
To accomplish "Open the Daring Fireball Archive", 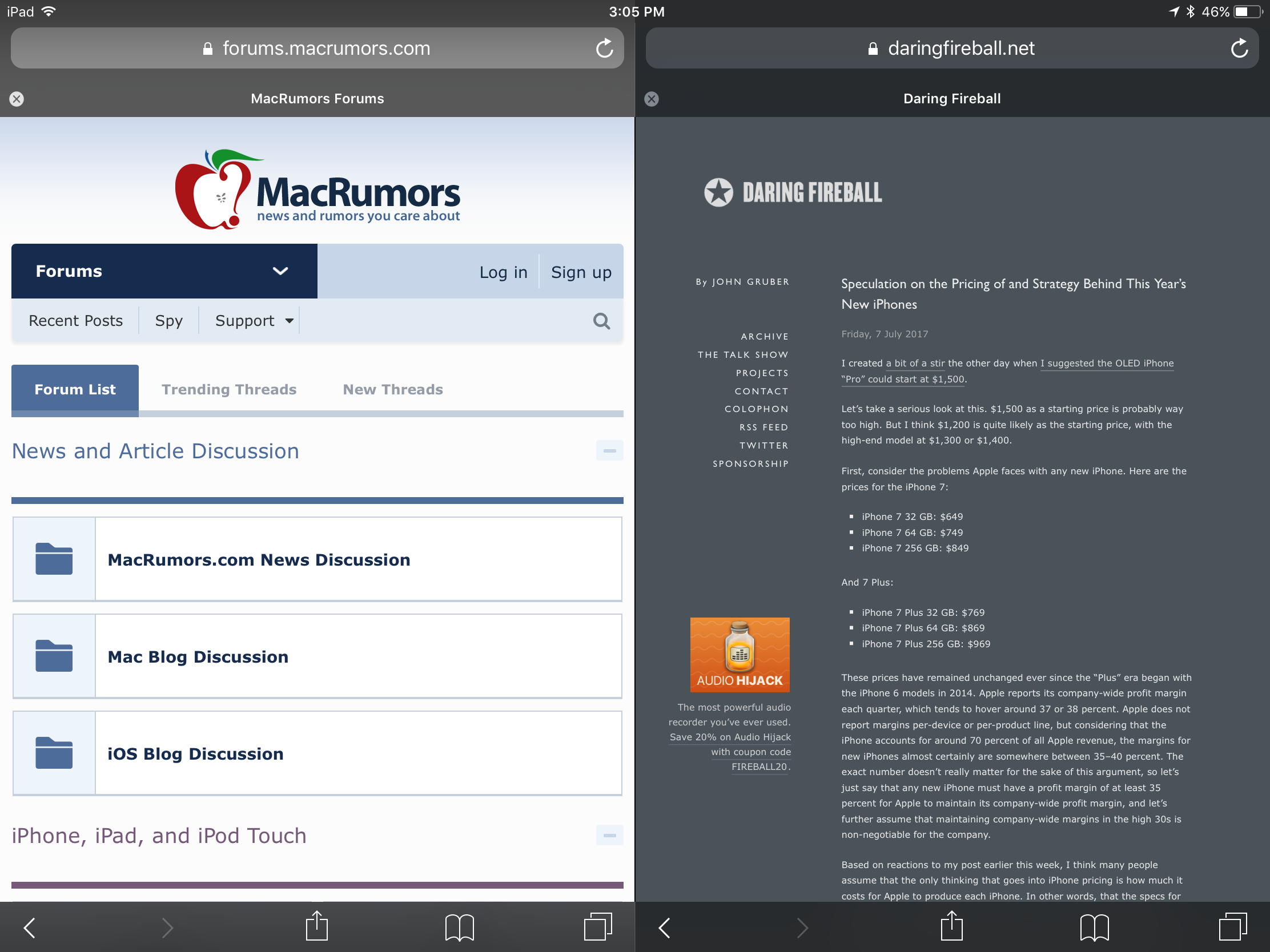I will (765, 336).
